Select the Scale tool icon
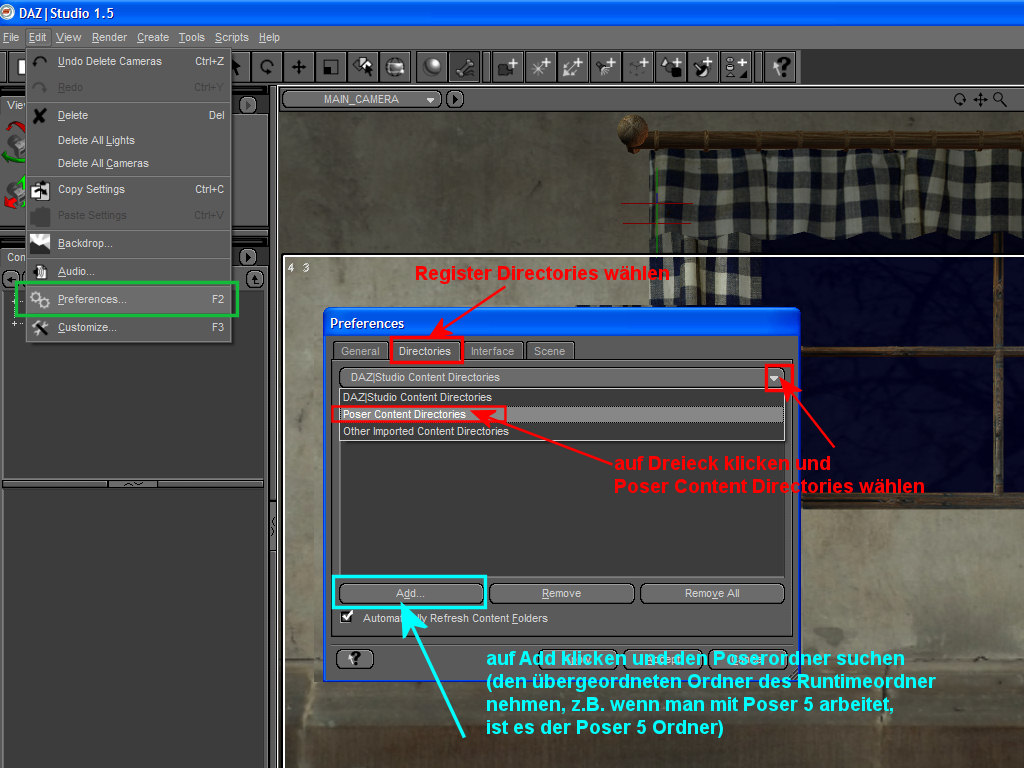Image resolution: width=1024 pixels, height=768 pixels. pos(330,67)
